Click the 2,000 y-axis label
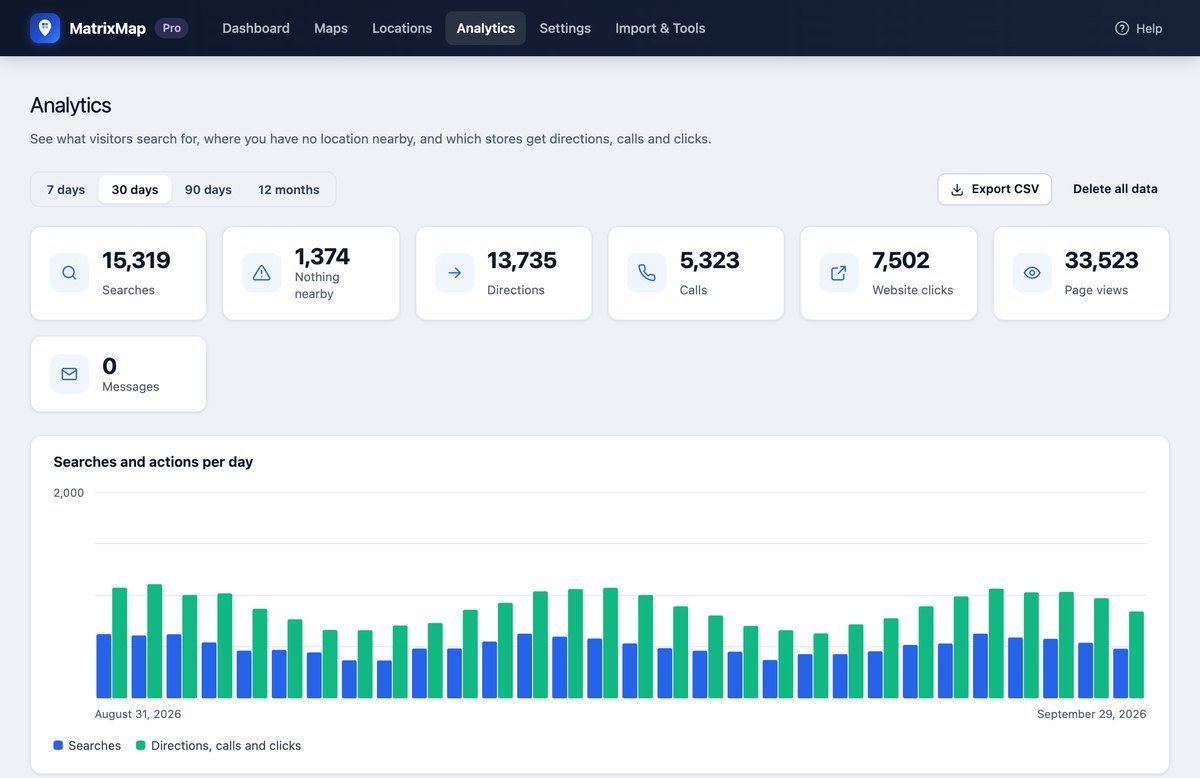The height and width of the screenshot is (778, 1200). 69,492
